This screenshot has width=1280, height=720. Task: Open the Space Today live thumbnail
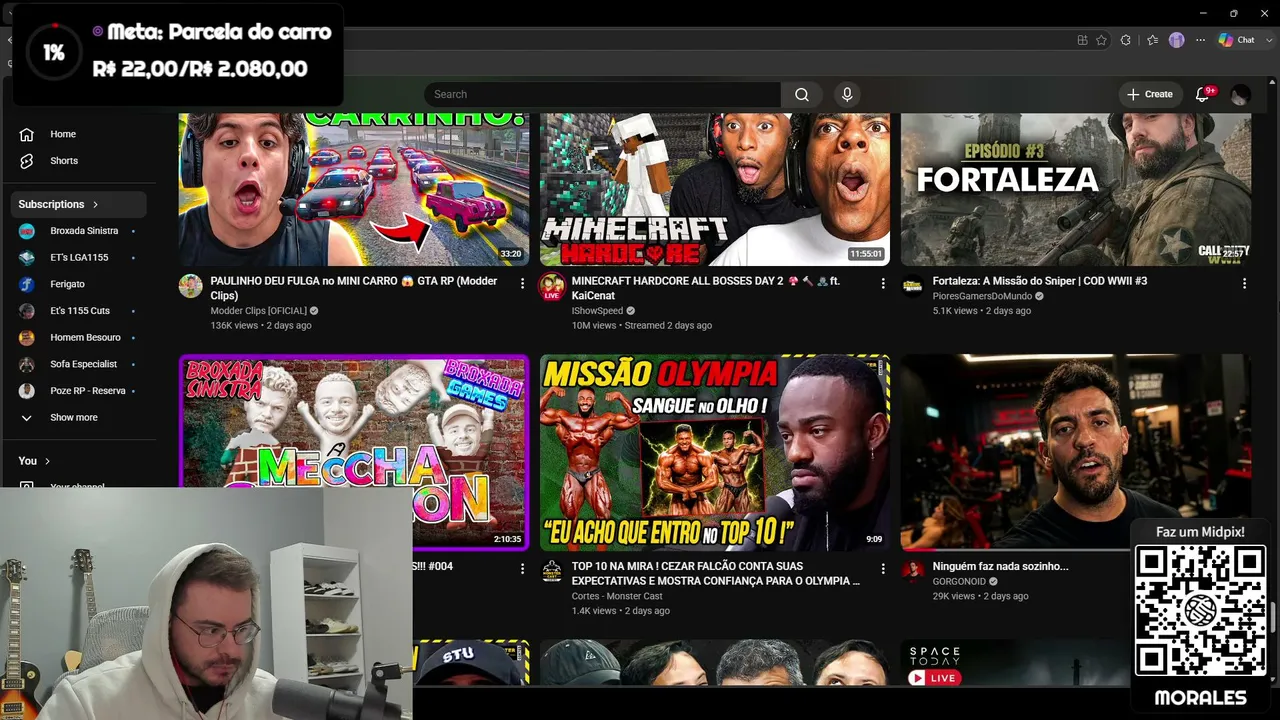(1015, 662)
